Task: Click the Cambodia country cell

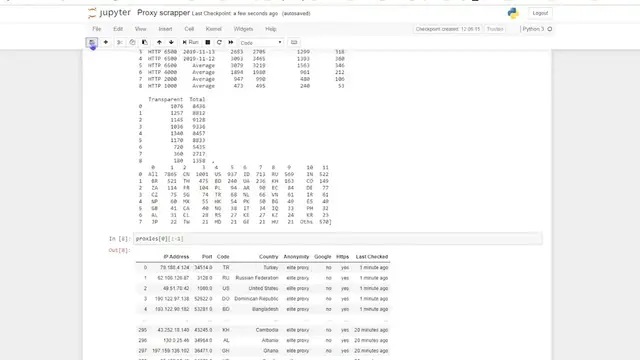Action: [x=267, y=330]
